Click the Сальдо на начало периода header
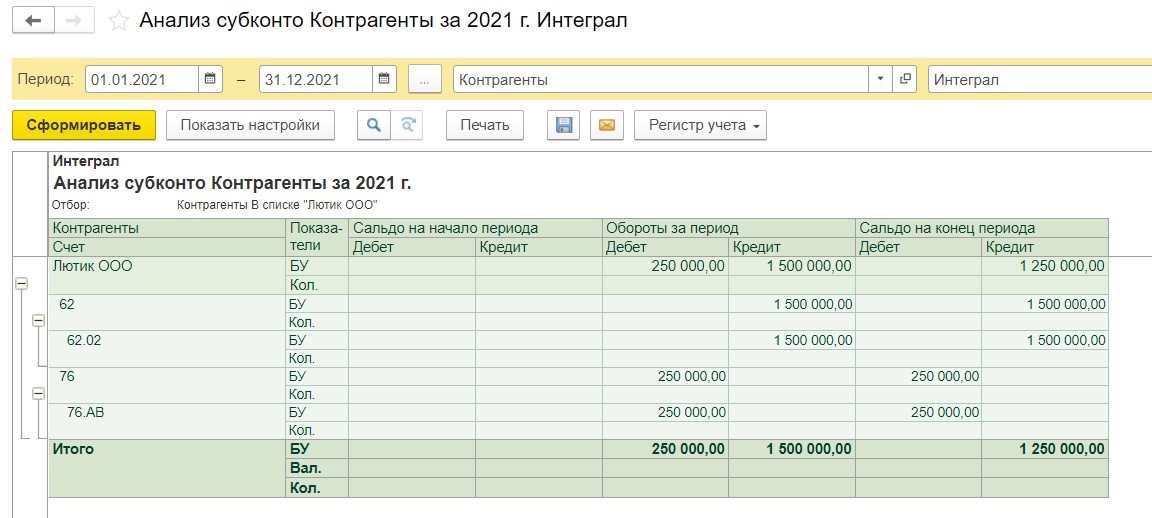This screenshot has width=1152, height=518. 475,228
